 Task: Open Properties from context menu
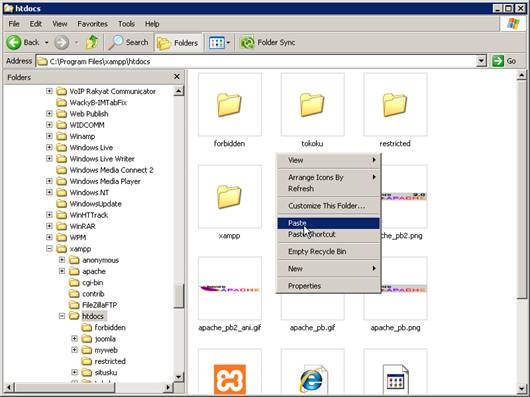tap(329, 286)
